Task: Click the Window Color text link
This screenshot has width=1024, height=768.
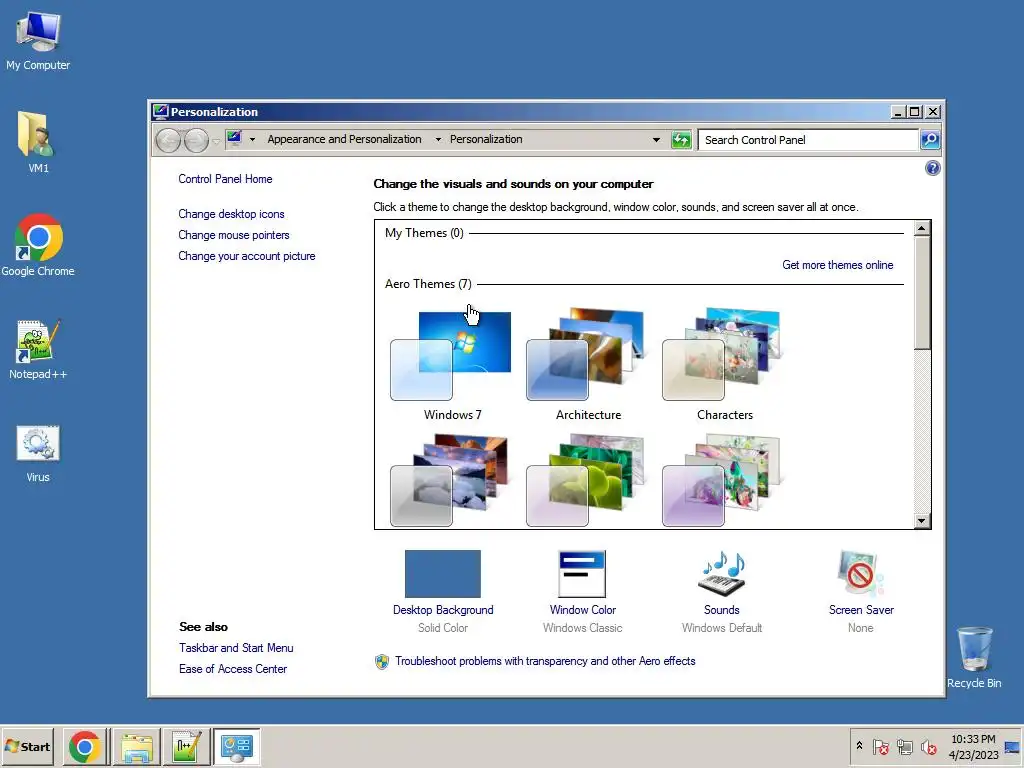Action: click(583, 610)
